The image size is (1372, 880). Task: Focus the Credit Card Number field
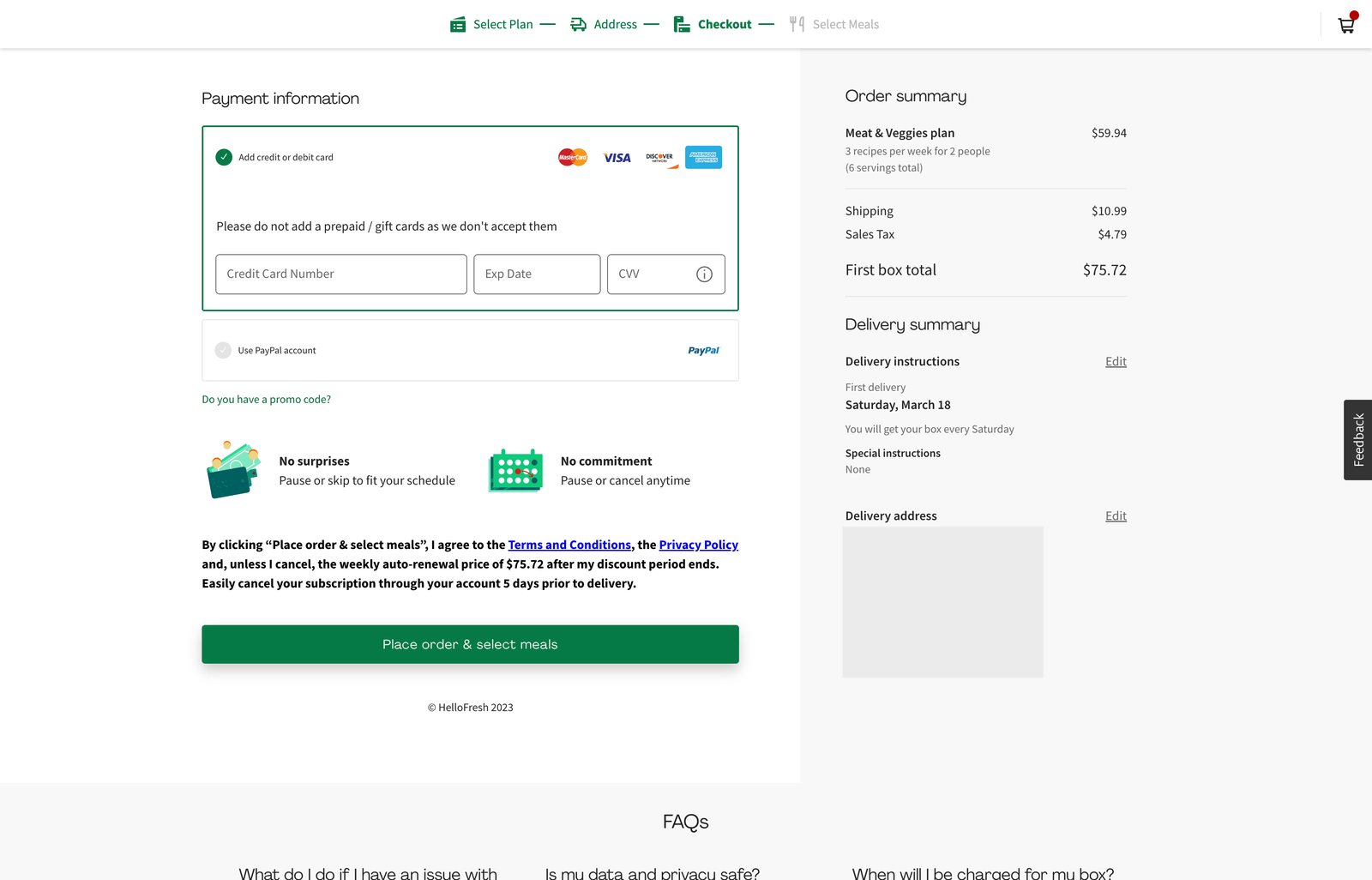[341, 274]
